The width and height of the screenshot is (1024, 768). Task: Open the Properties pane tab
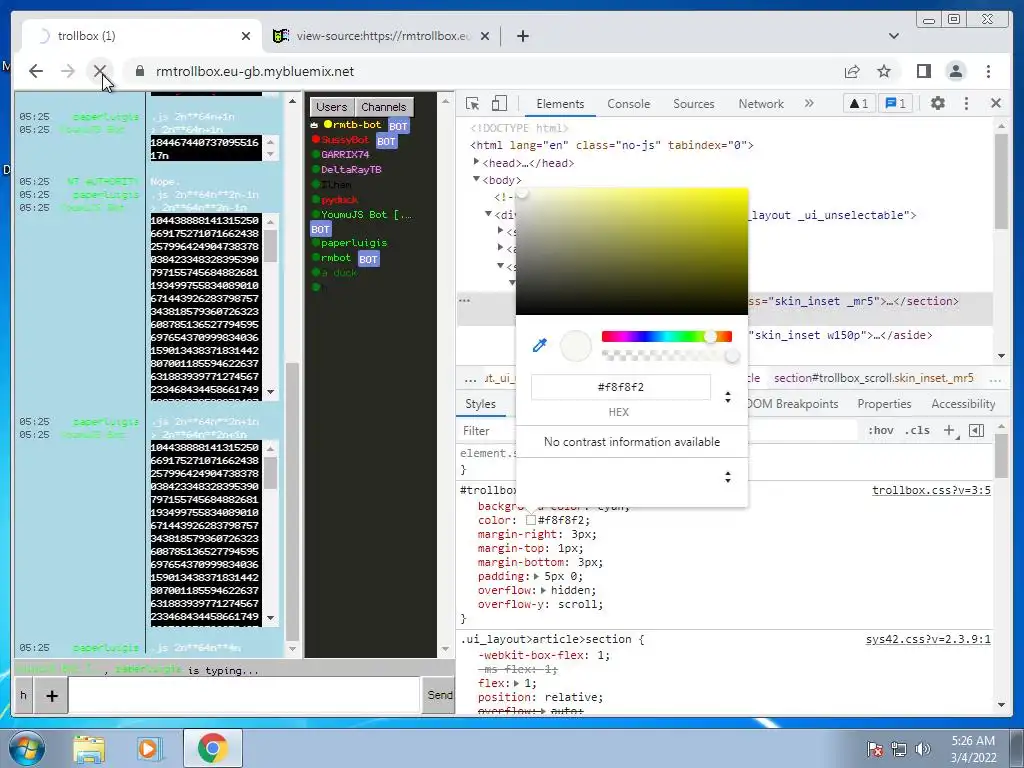[x=884, y=404]
